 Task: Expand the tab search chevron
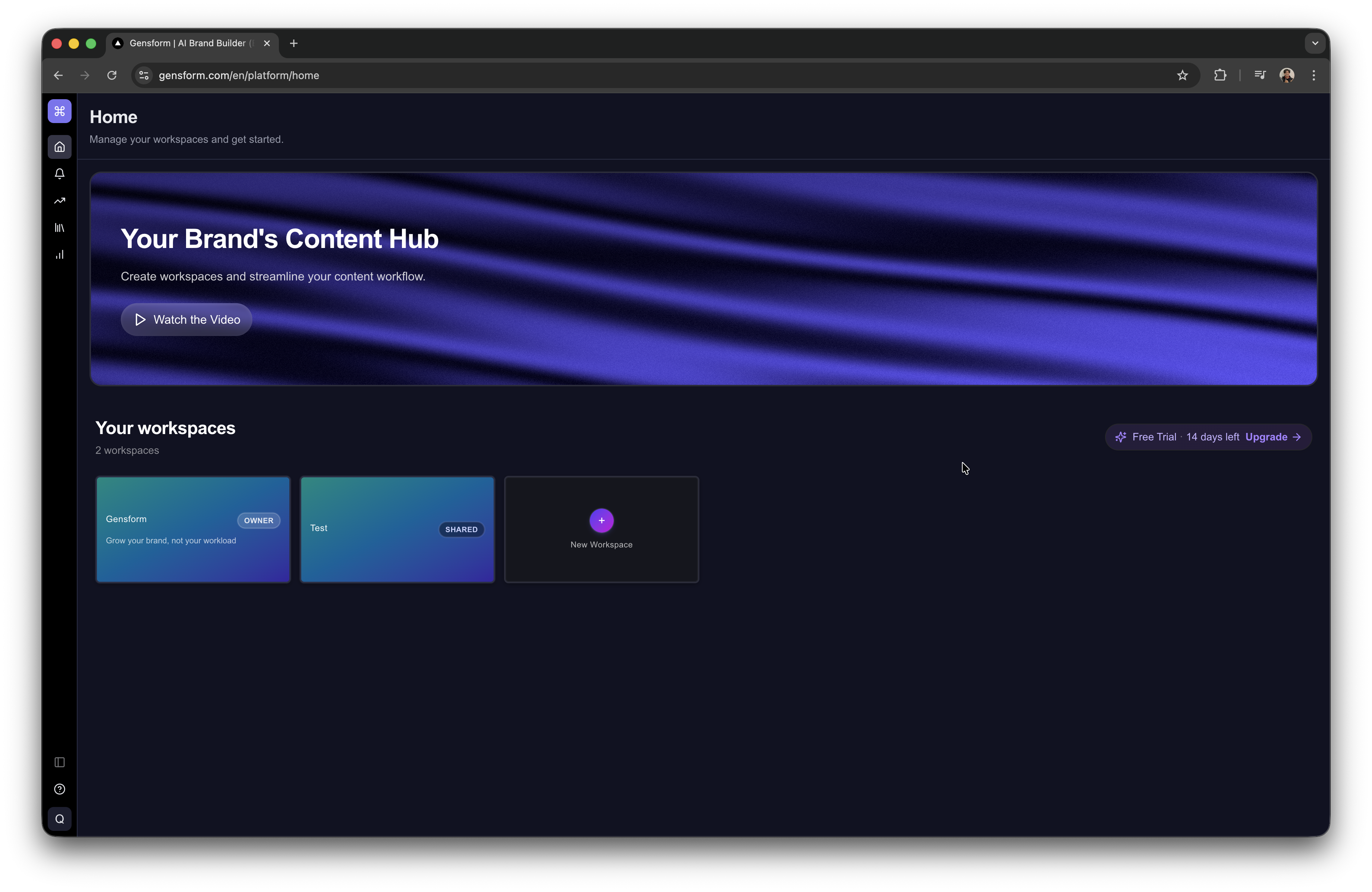tap(1314, 43)
